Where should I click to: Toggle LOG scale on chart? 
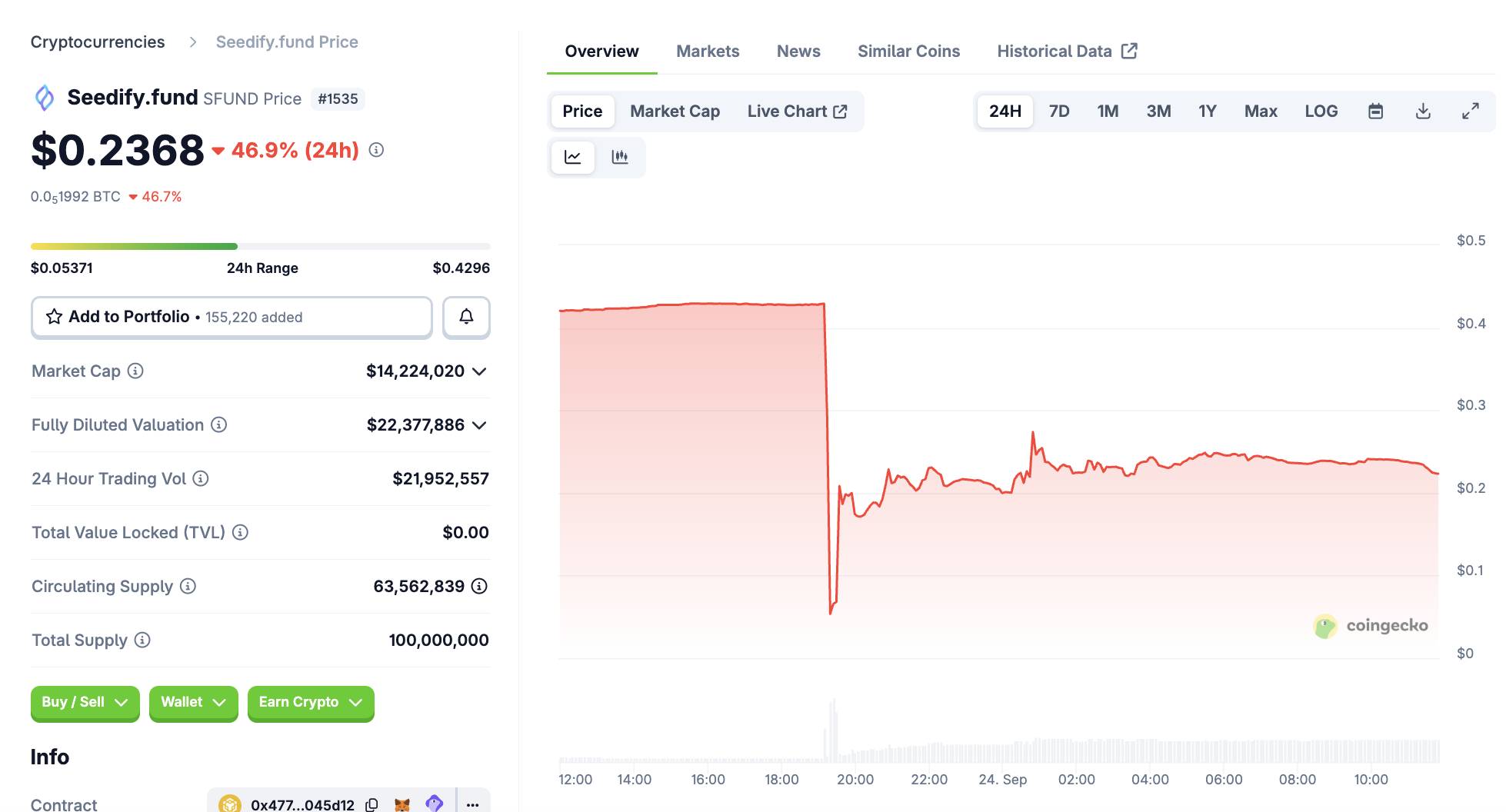(x=1321, y=111)
